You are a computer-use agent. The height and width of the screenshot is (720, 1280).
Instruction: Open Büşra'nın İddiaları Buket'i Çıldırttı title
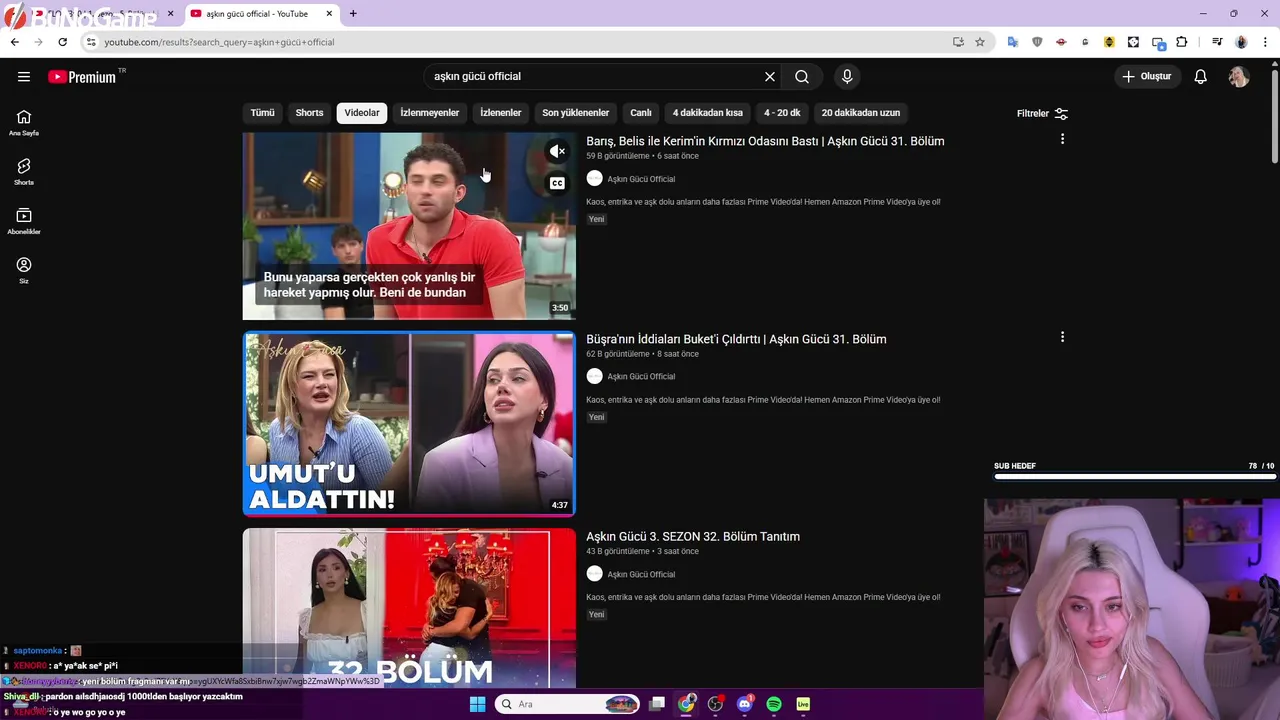736,339
